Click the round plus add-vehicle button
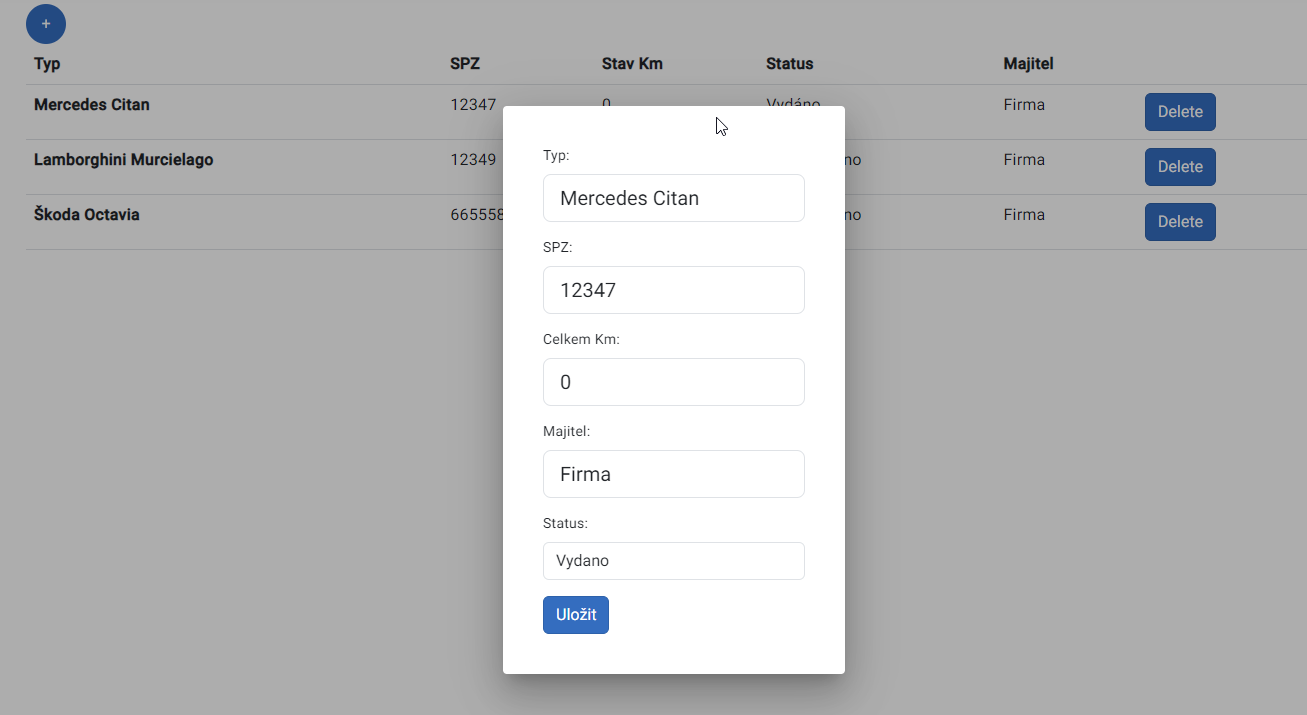The width and height of the screenshot is (1307, 715). pos(46,24)
